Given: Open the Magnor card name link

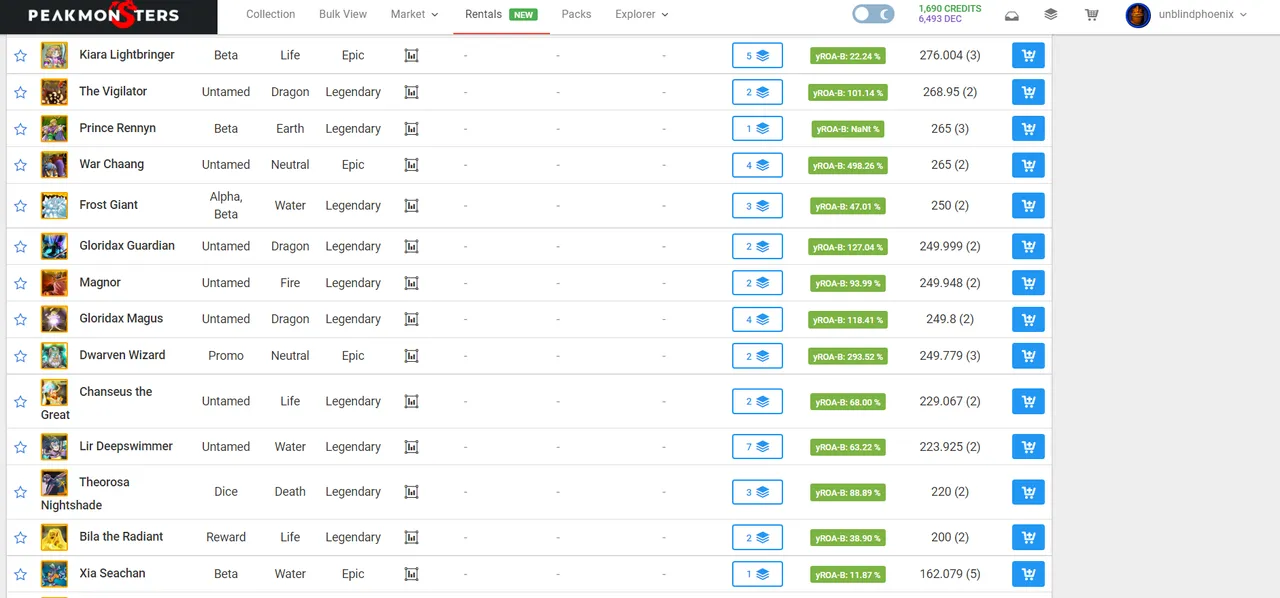Looking at the screenshot, I should click(100, 282).
